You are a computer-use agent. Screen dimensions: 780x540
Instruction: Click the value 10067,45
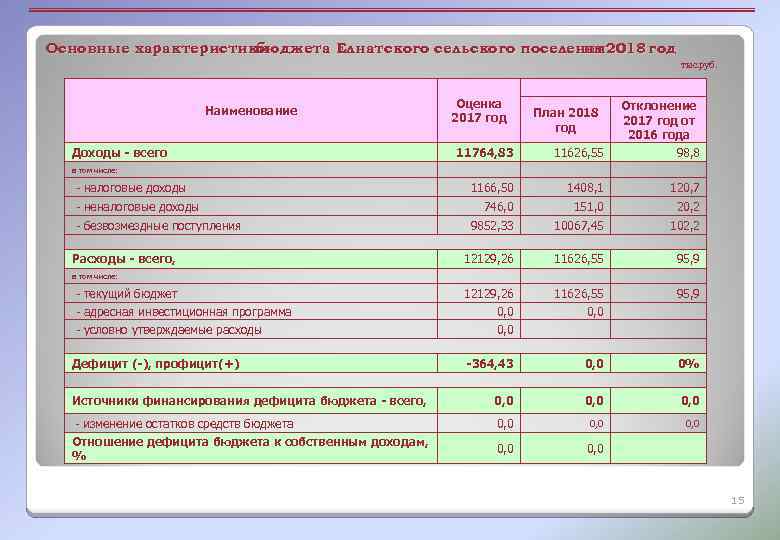tap(579, 226)
